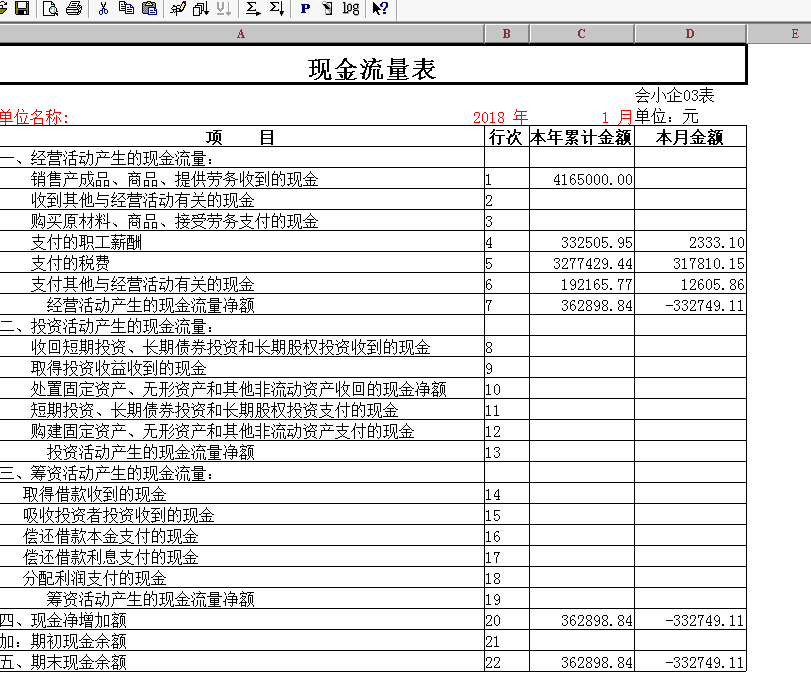Click the 行次 header cell
This screenshot has width=811, height=688.
click(x=507, y=137)
